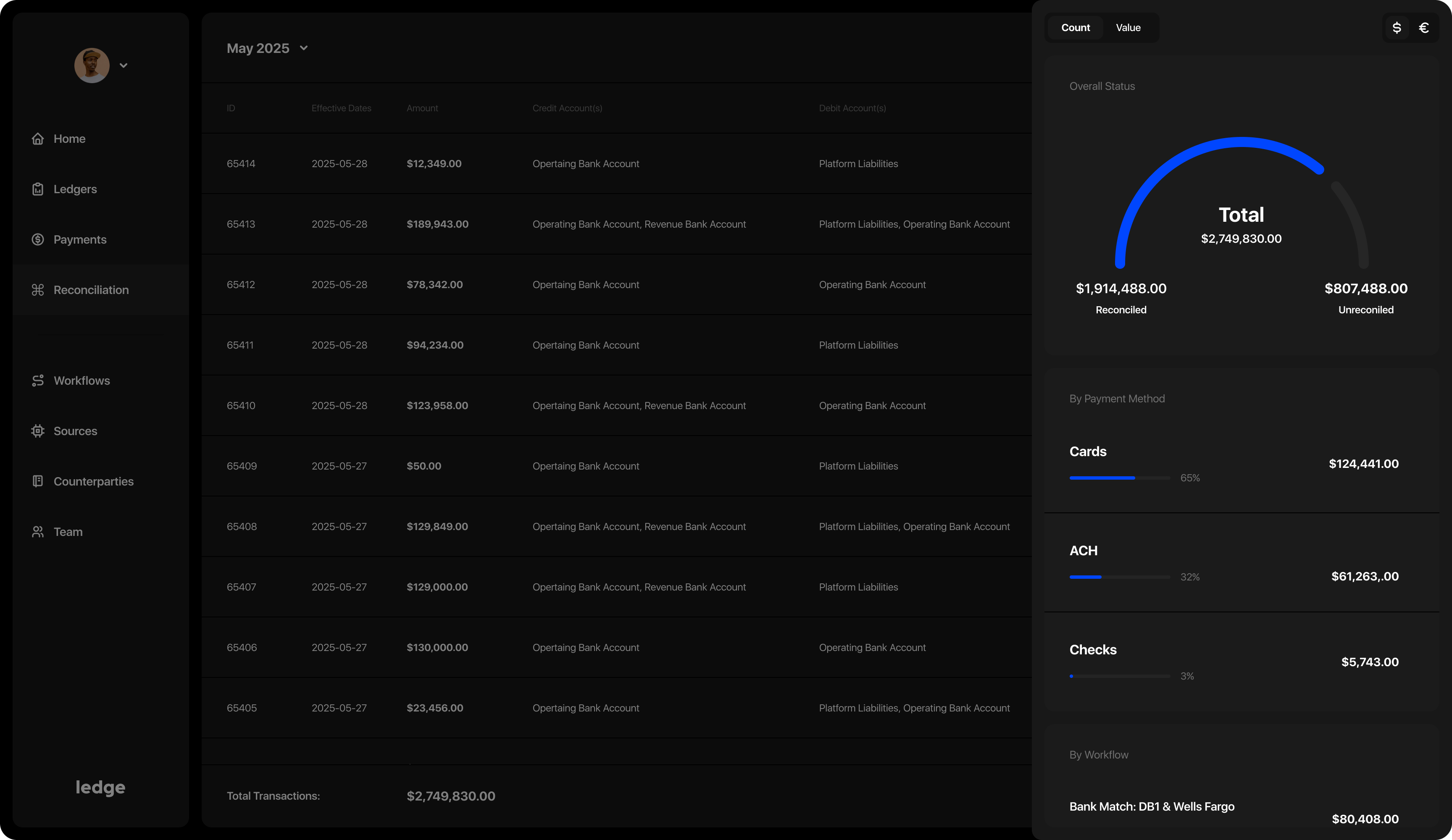Click the Team people icon

click(x=38, y=532)
